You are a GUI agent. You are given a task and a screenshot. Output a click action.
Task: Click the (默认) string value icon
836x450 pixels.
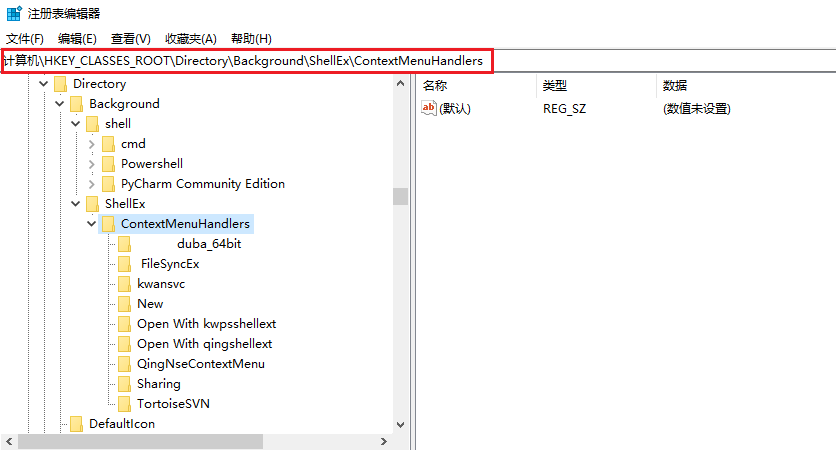[x=429, y=108]
